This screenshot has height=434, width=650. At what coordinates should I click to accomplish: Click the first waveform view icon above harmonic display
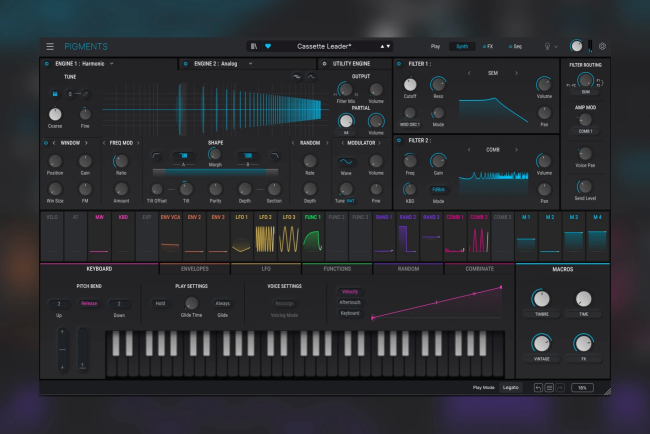coord(296,77)
